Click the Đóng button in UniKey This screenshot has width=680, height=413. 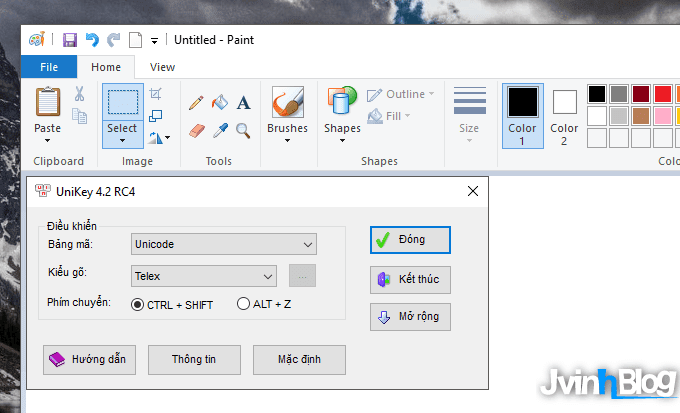coord(410,240)
